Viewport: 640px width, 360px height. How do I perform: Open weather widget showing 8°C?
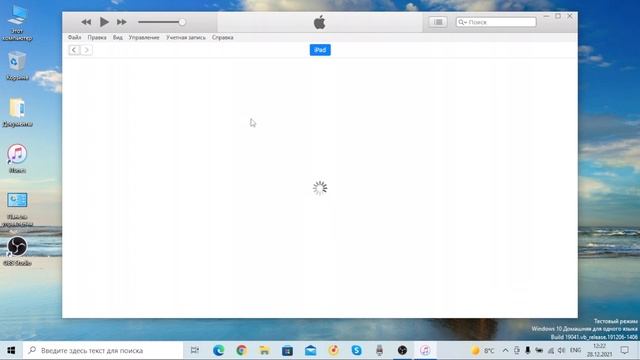click(x=482, y=350)
